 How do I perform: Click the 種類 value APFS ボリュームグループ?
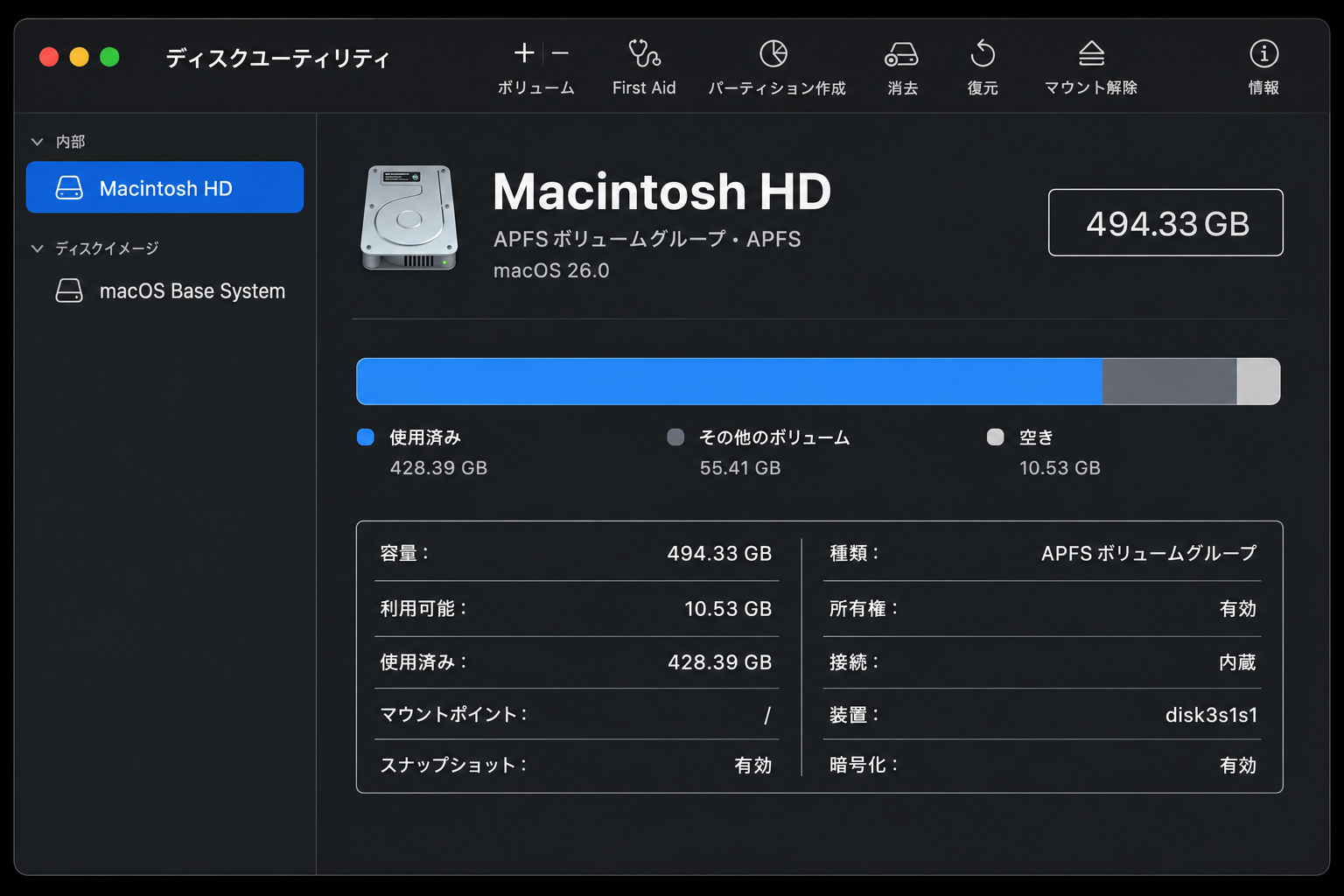(1149, 553)
